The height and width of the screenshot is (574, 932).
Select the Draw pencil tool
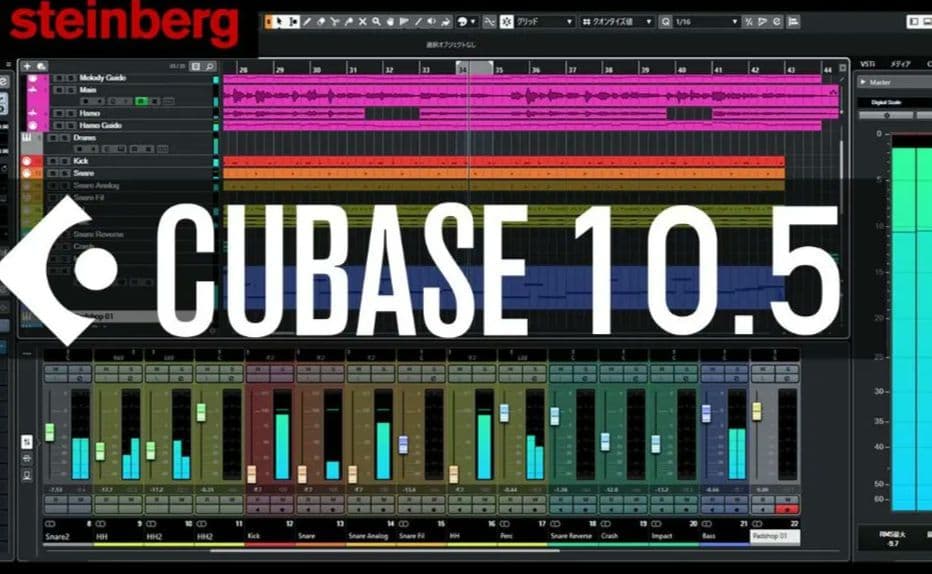pyautogui.click(x=307, y=22)
